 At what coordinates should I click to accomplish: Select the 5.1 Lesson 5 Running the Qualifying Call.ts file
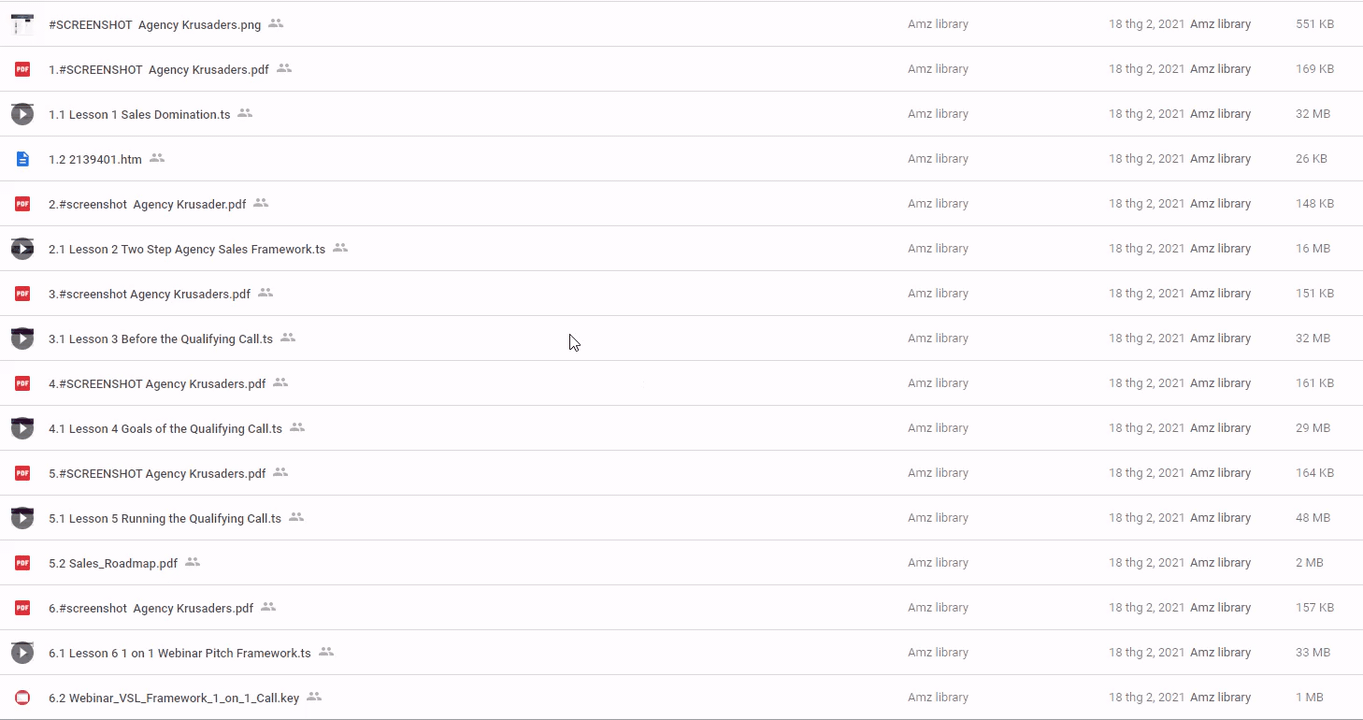(x=165, y=519)
